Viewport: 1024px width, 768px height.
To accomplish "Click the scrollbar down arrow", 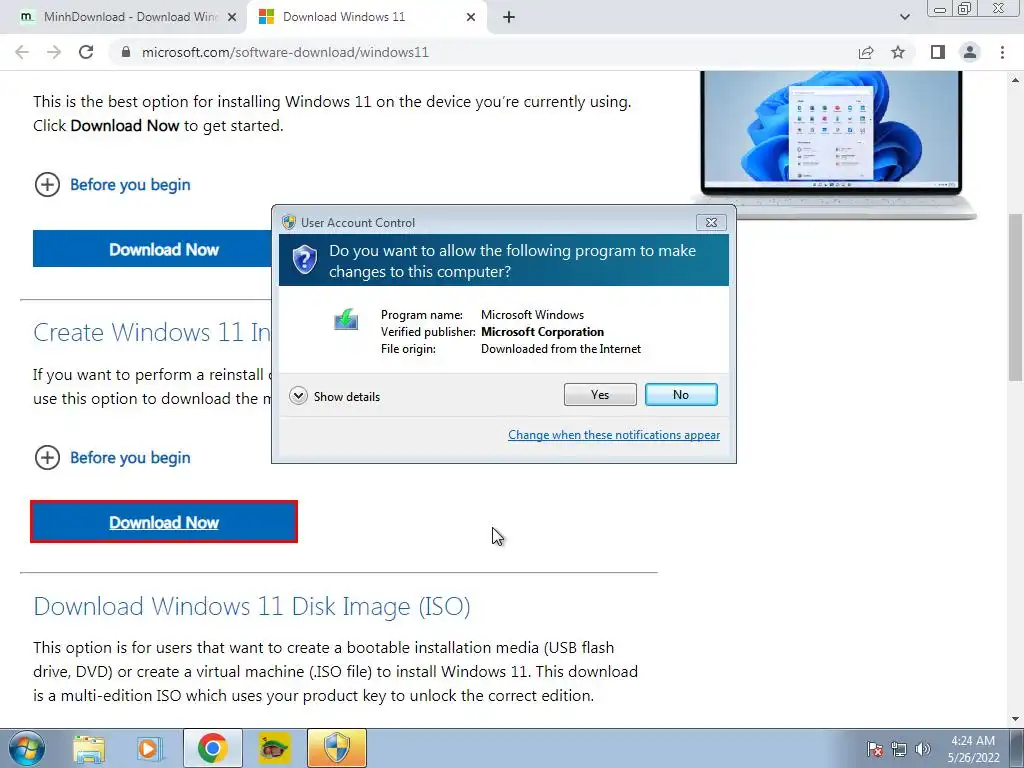I will tap(1016, 720).
